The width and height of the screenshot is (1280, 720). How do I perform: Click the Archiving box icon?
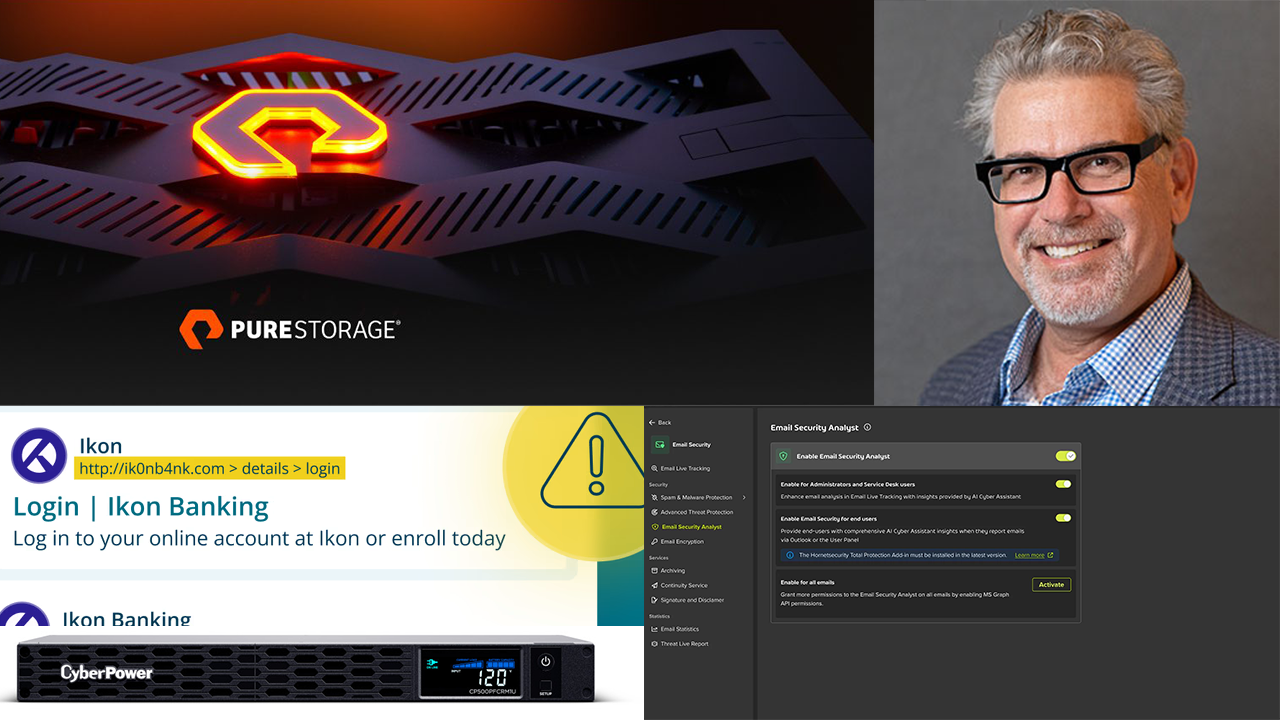pos(654,571)
